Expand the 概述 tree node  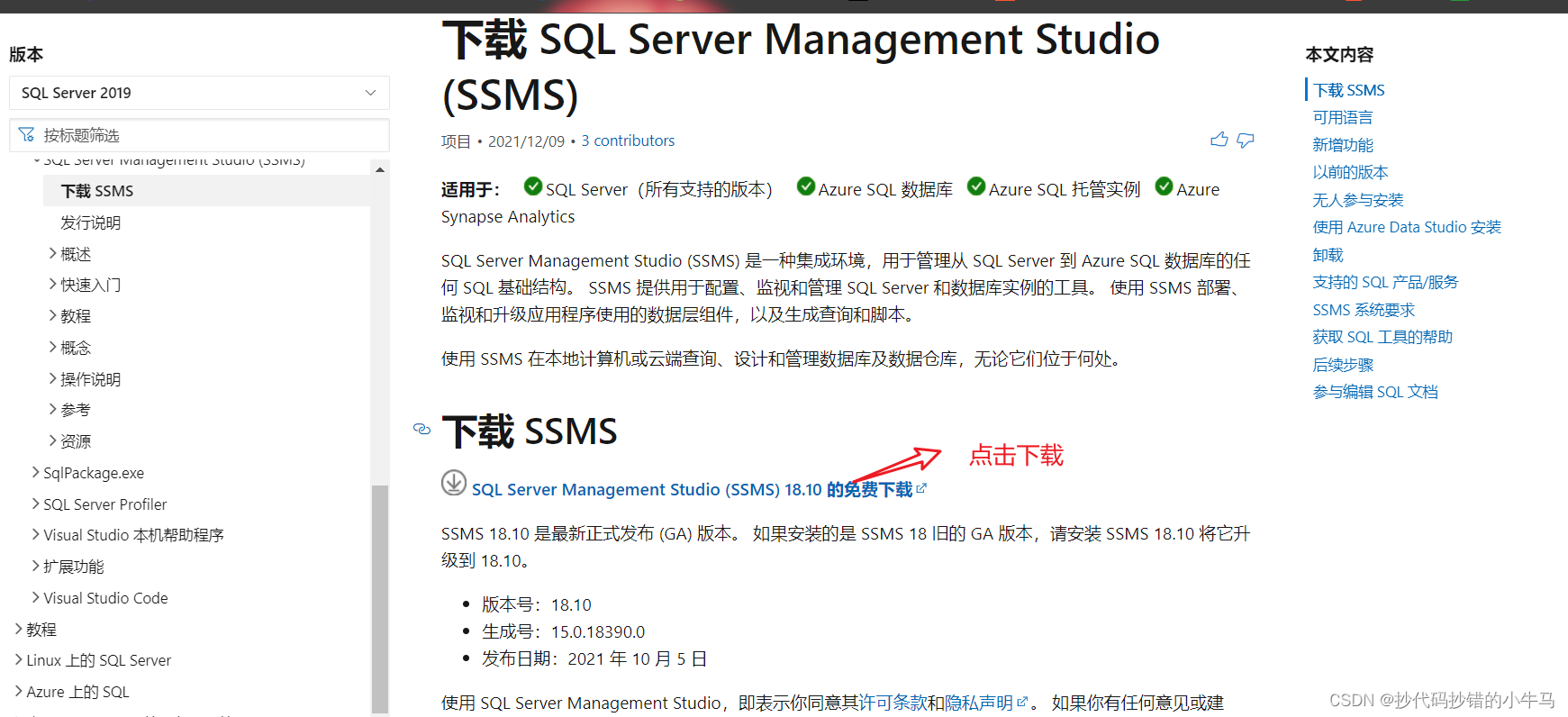click(52, 253)
